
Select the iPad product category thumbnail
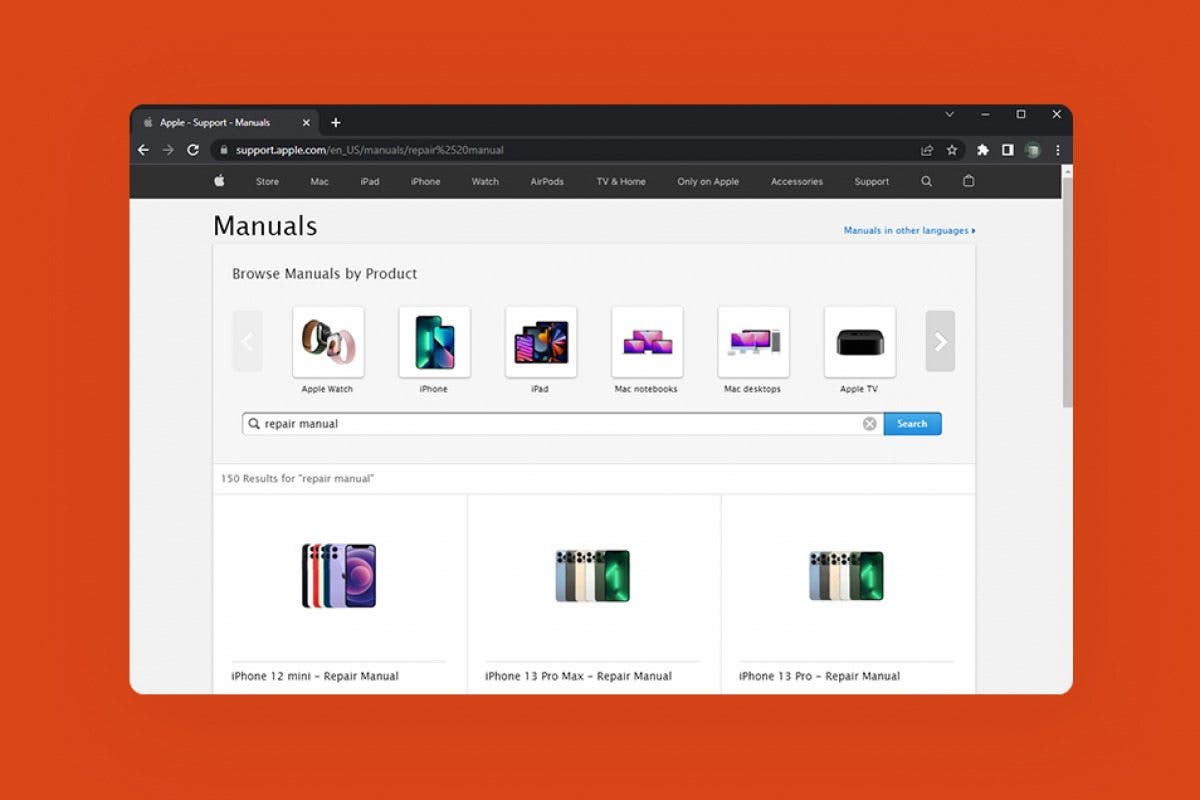pyautogui.click(x=540, y=341)
